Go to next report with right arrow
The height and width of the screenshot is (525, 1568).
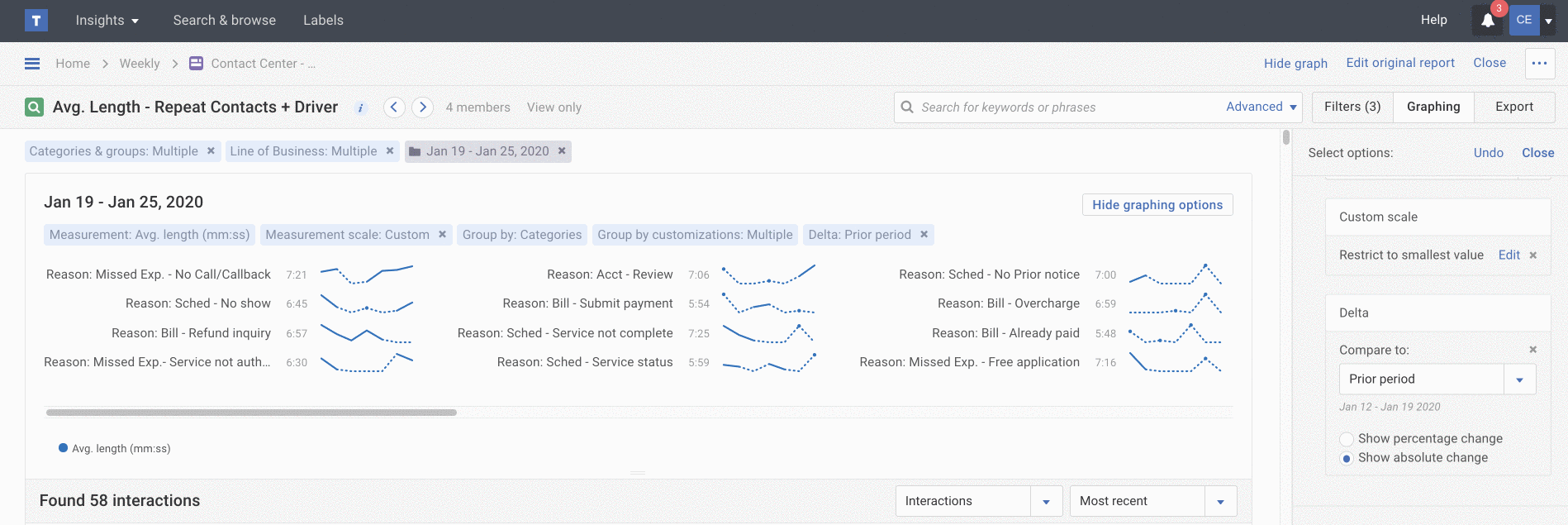(x=423, y=107)
